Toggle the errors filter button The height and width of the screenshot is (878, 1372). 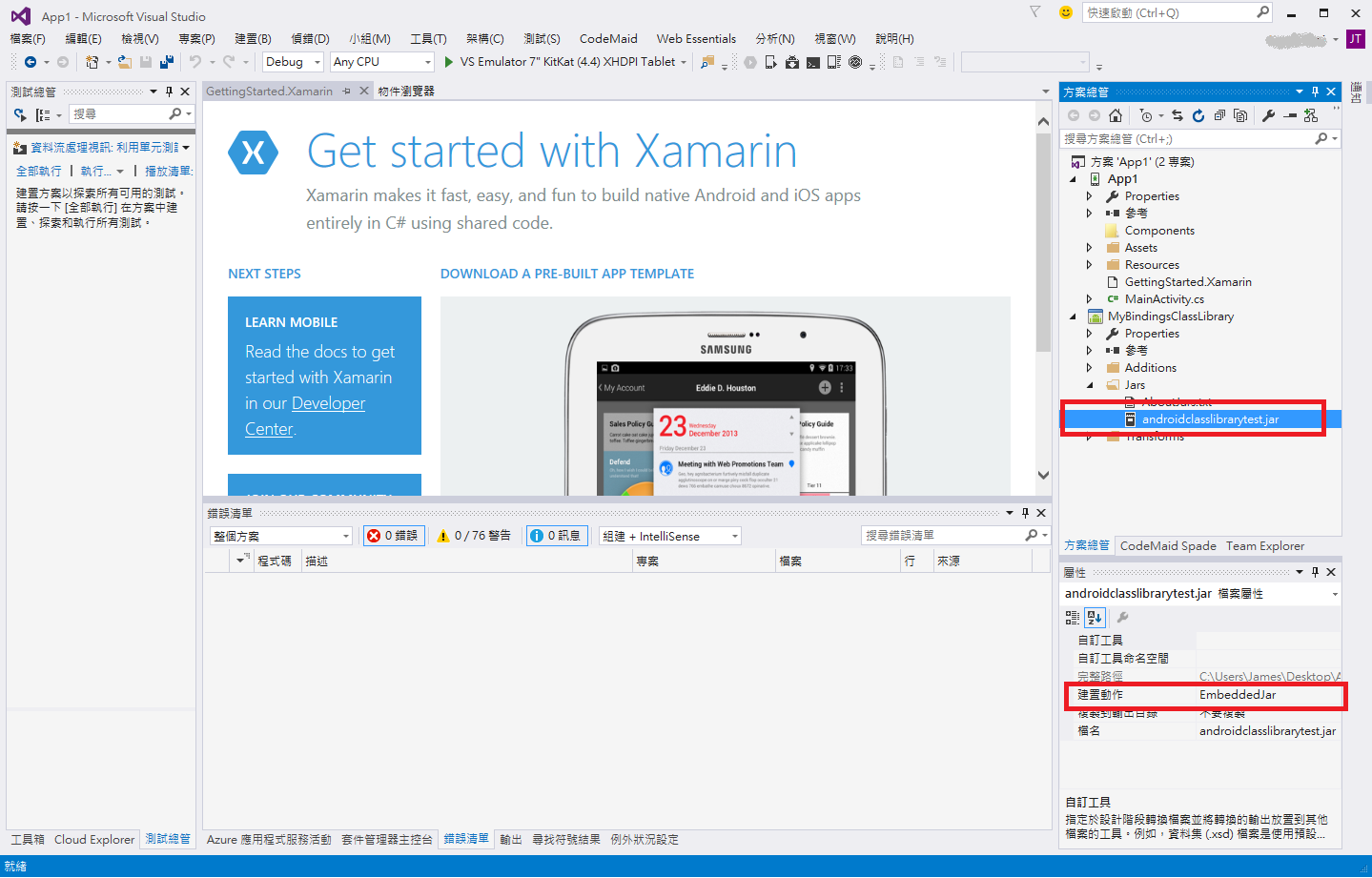coord(394,536)
